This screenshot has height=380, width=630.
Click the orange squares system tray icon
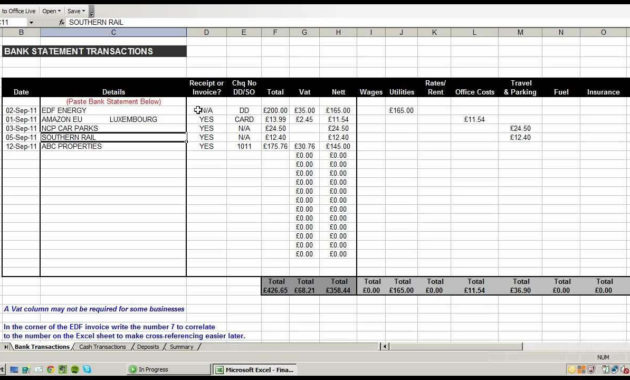pyautogui.click(x=581, y=369)
